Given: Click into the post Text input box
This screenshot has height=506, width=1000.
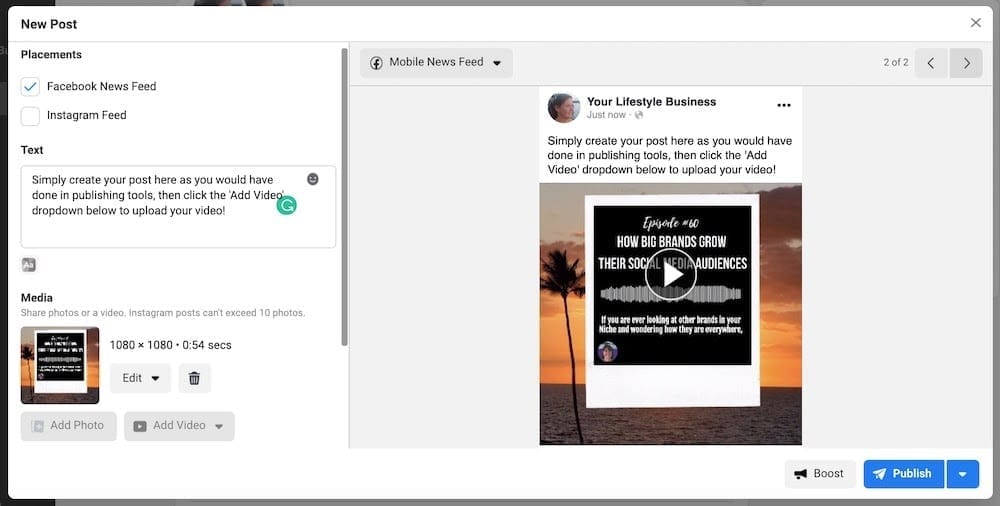Looking at the screenshot, I should 178,207.
